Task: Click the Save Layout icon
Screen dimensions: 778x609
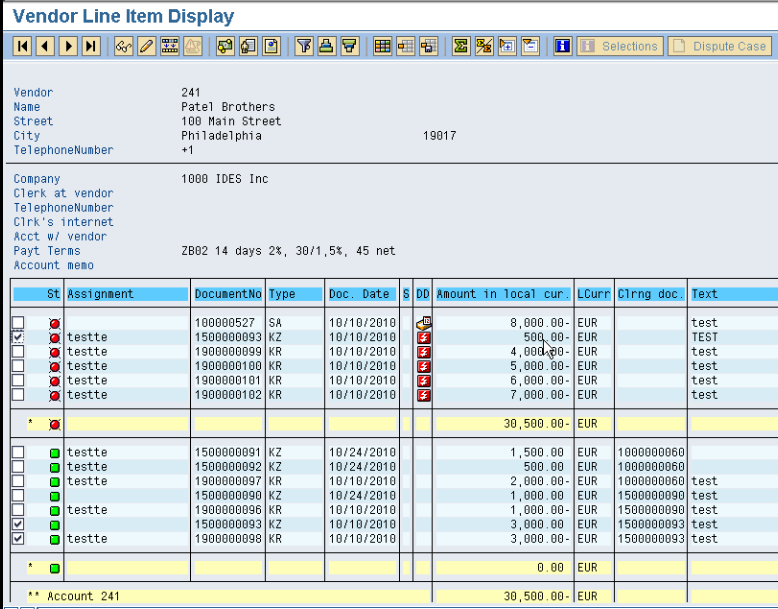Action: pos(428,46)
